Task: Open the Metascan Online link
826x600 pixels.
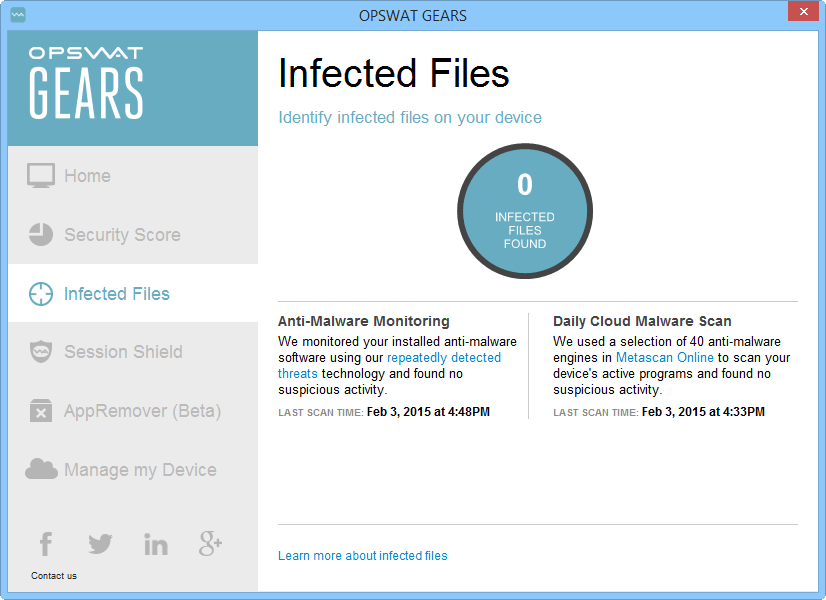Action: [665, 358]
